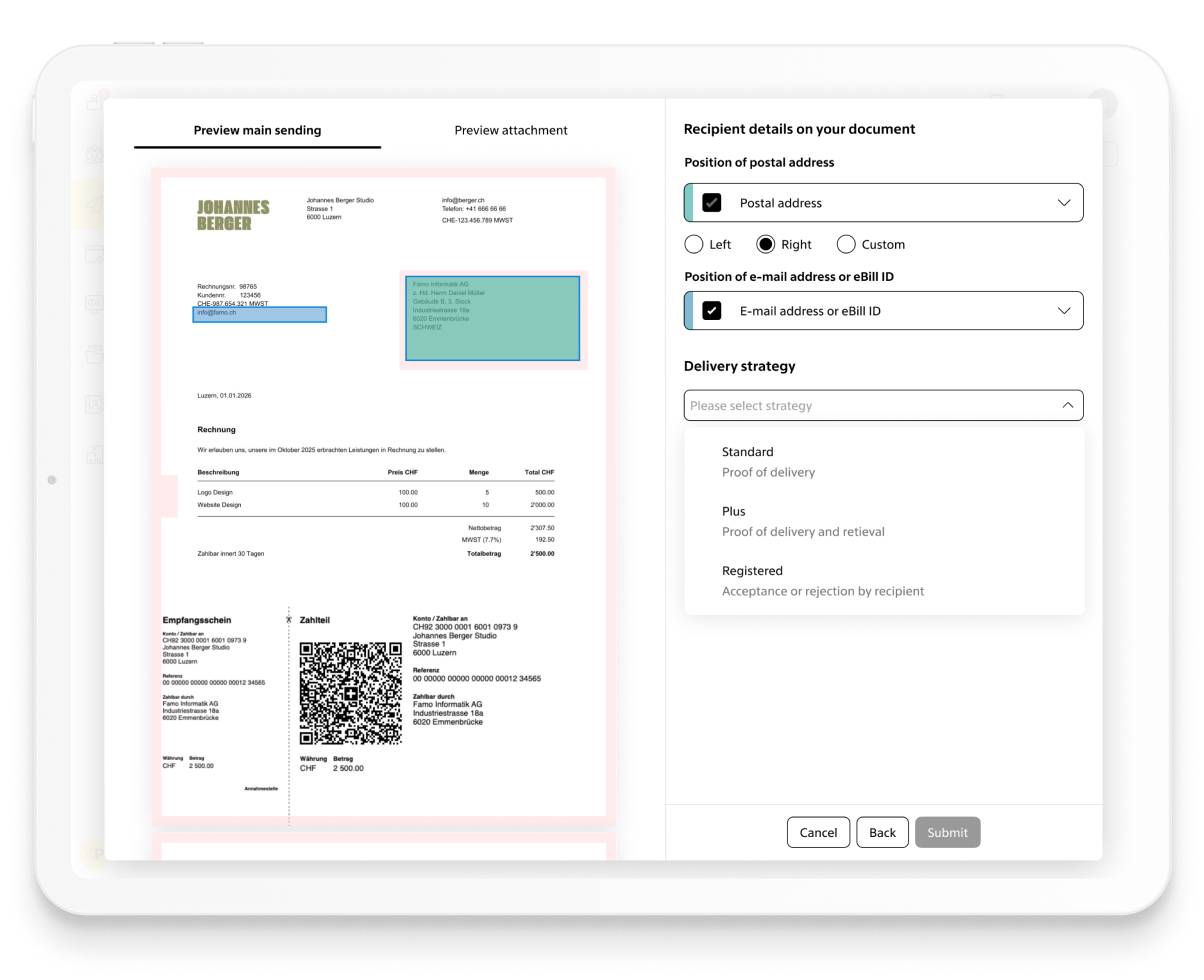Click the 'Rechnung' heading on the invoice
This screenshot has width=1204, height=980.
(x=217, y=429)
